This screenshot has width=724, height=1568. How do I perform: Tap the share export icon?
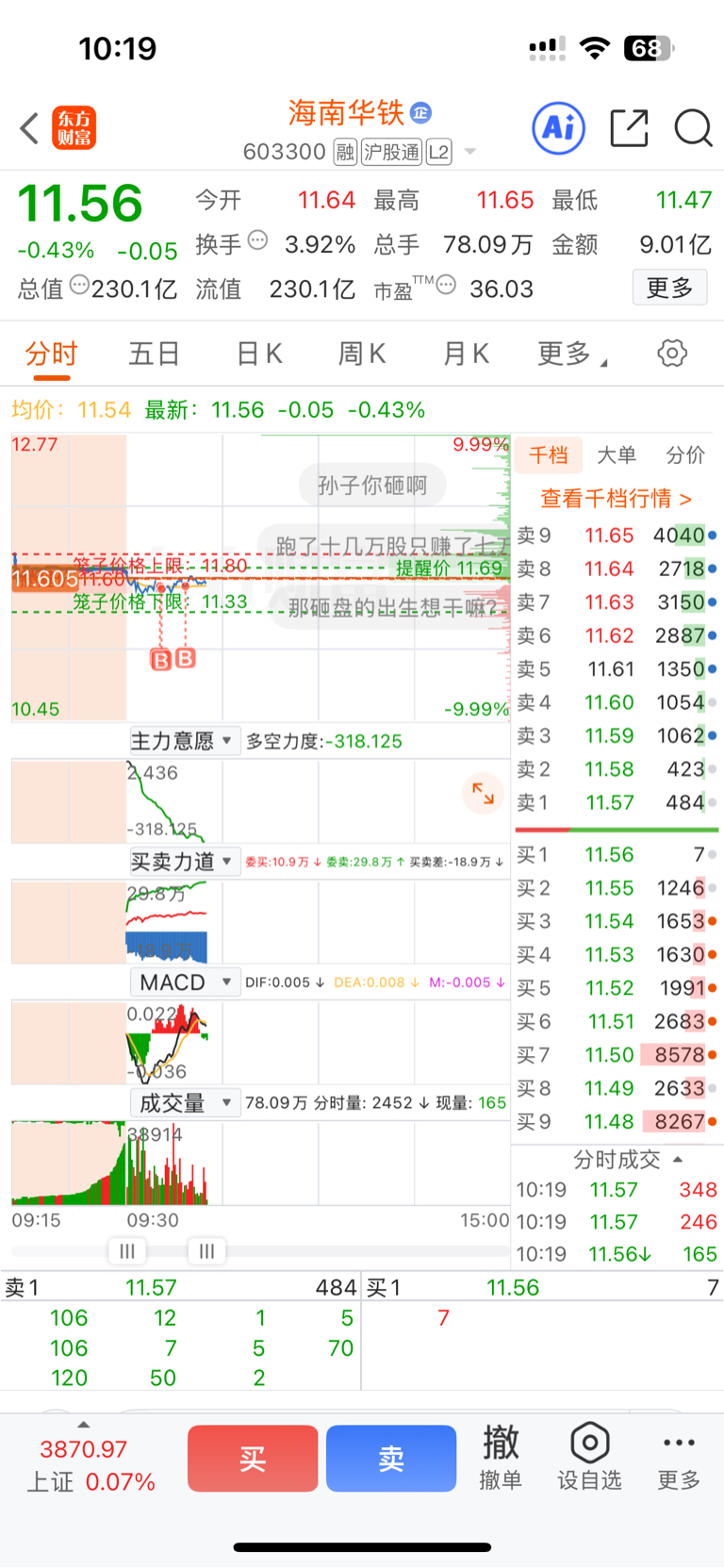pyautogui.click(x=630, y=128)
